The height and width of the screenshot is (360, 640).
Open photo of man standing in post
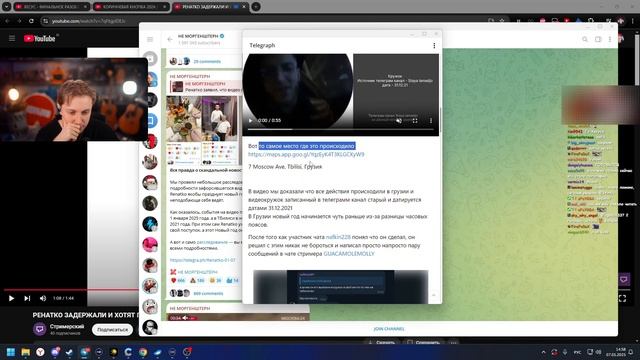pyautogui.click(x=220, y=118)
